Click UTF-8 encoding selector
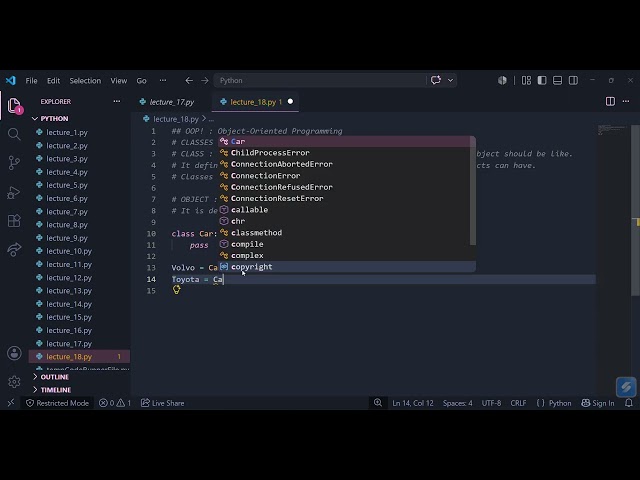This screenshot has width=640, height=480. click(491, 403)
